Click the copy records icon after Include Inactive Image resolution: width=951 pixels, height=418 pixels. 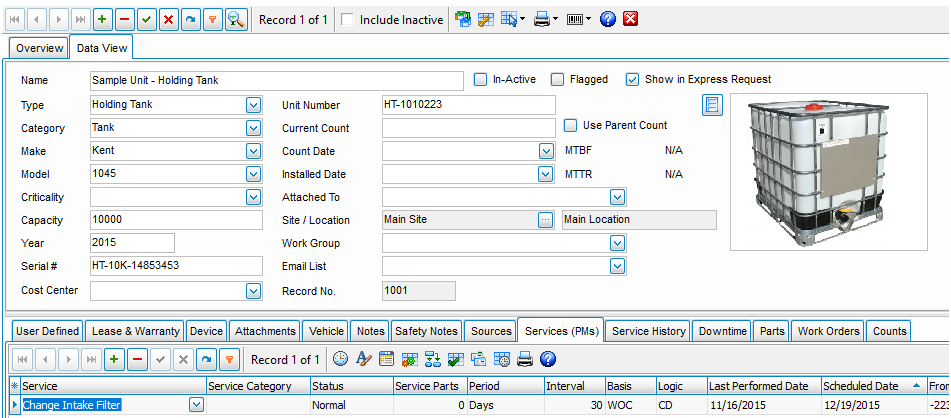click(x=463, y=20)
